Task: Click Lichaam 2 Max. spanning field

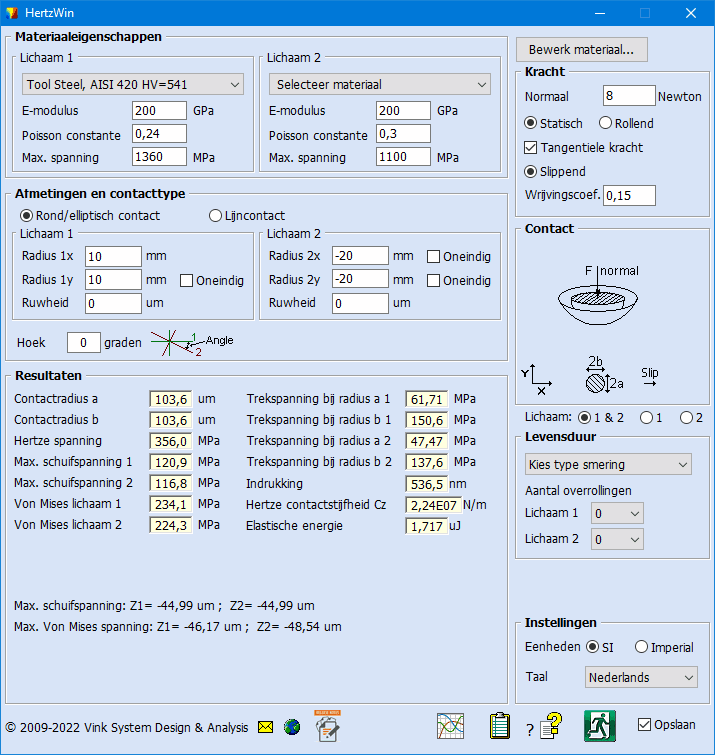Action: [403, 156]
